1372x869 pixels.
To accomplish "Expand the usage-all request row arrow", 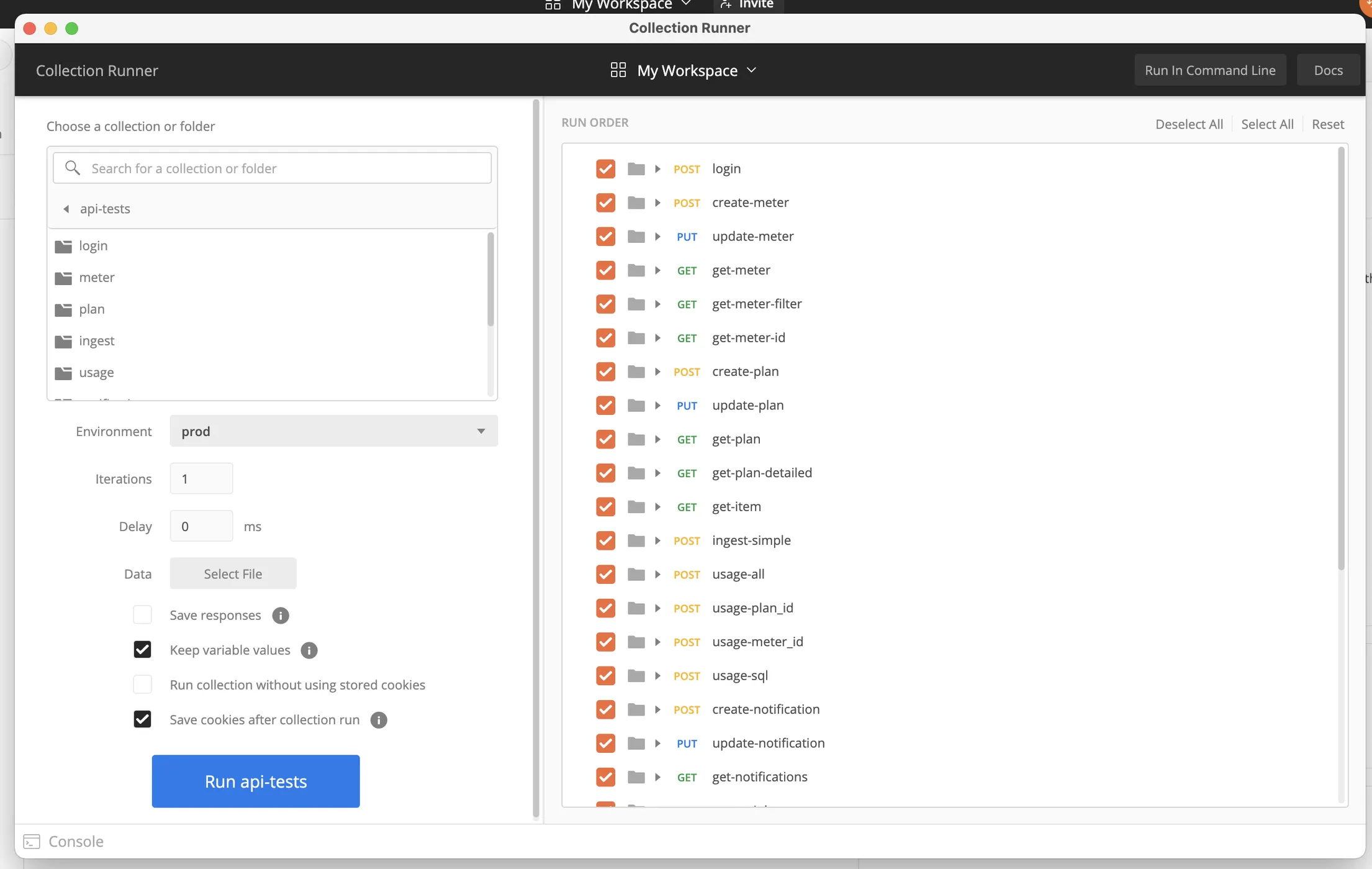I will coord(657,575).
